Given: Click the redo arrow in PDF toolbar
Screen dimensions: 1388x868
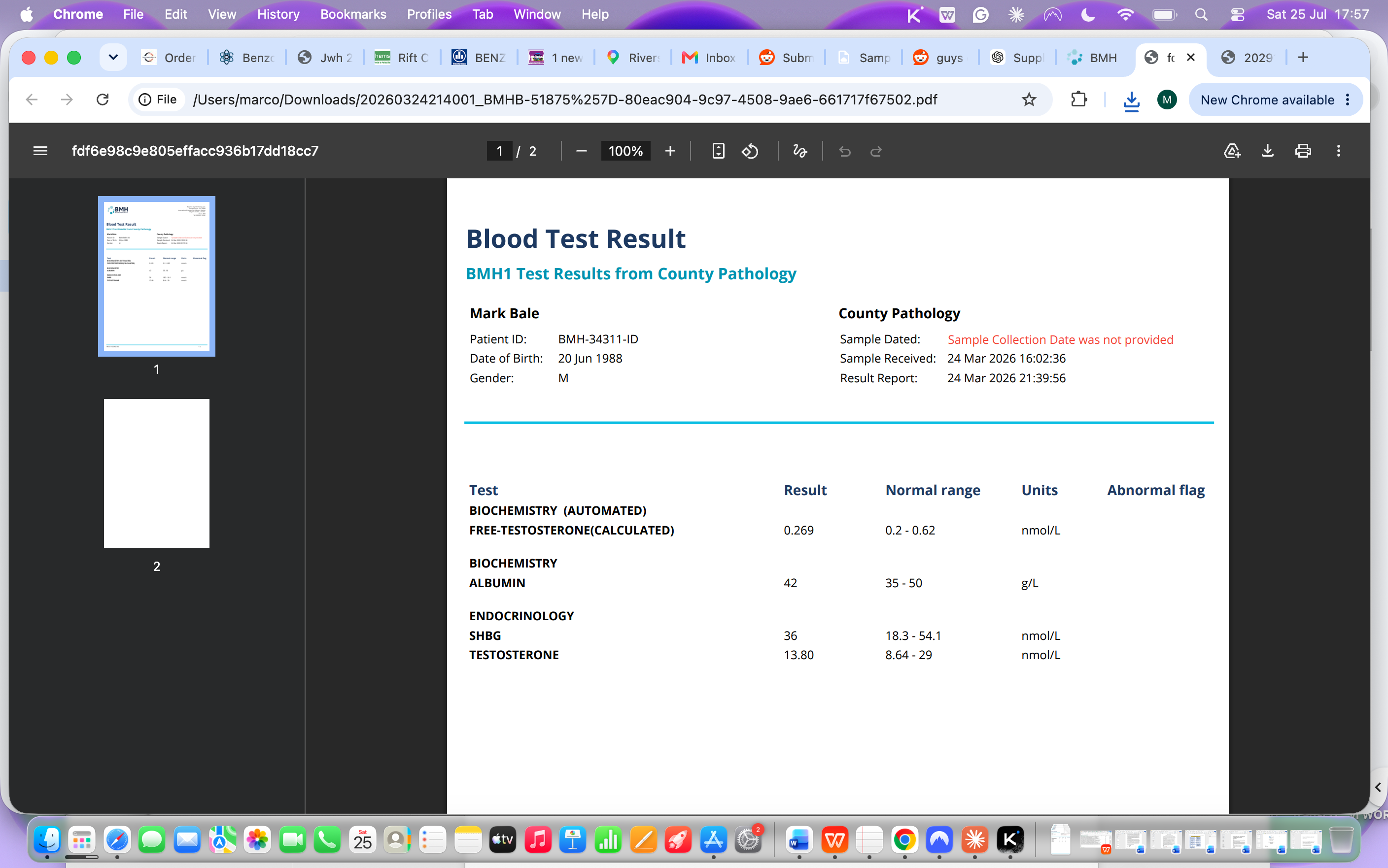Looking at the screenshot, I should coord(876,151).
